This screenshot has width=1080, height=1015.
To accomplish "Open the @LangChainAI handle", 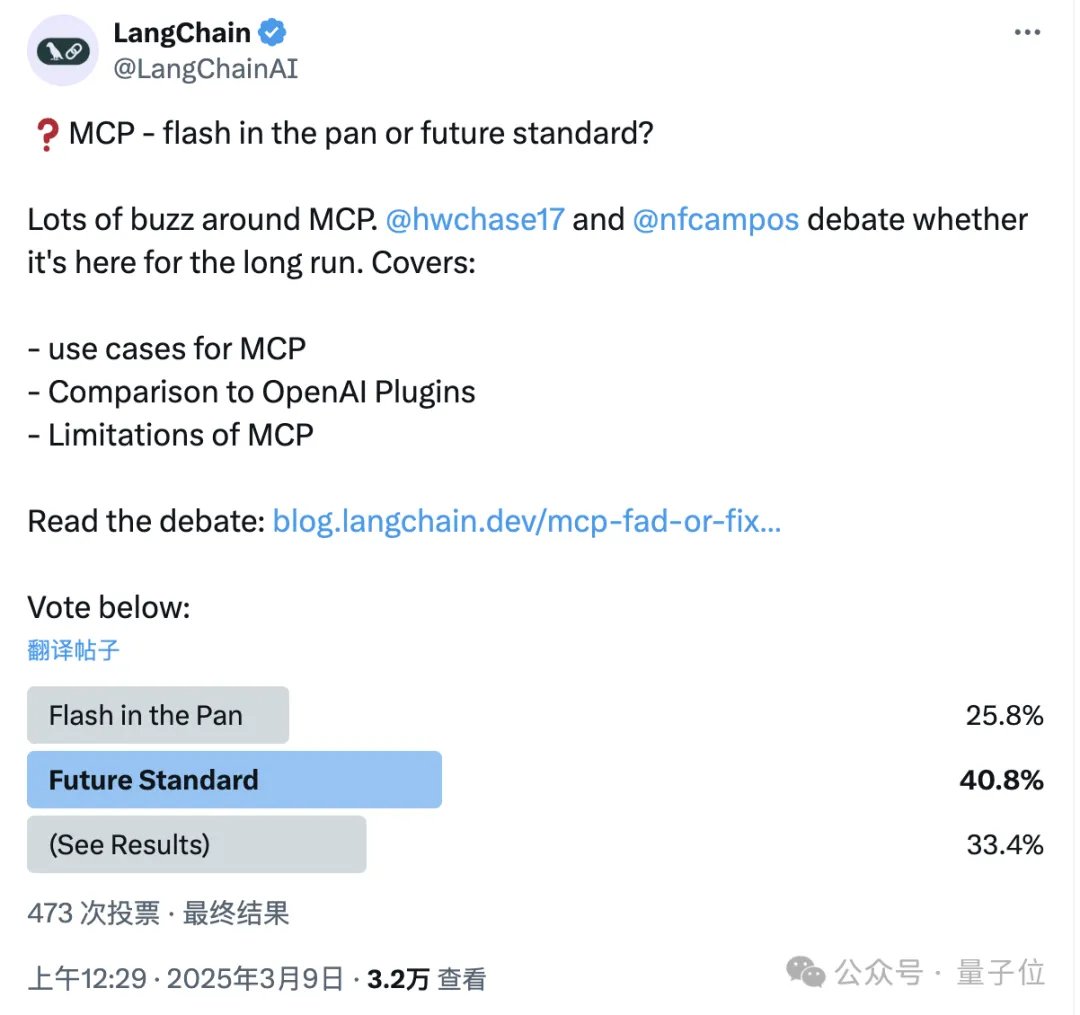I will pos(206,69).
